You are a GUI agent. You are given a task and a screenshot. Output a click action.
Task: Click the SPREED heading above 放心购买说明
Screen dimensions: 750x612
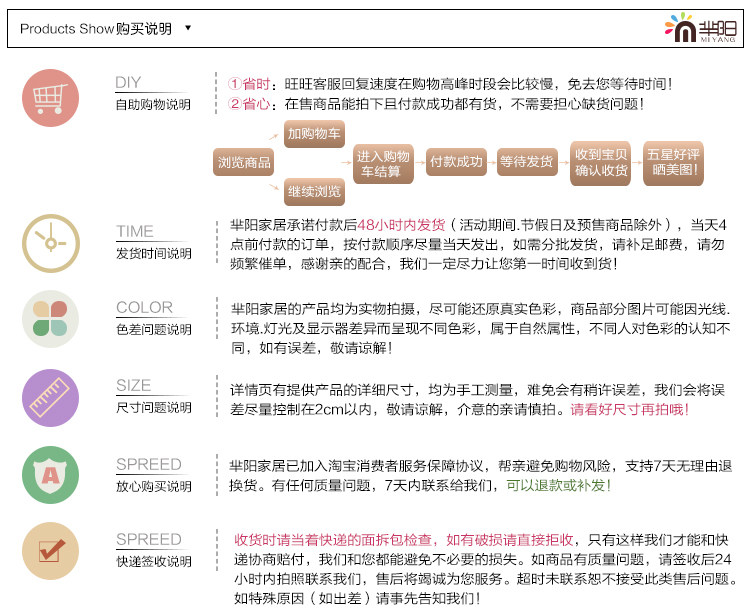(149, 464)
